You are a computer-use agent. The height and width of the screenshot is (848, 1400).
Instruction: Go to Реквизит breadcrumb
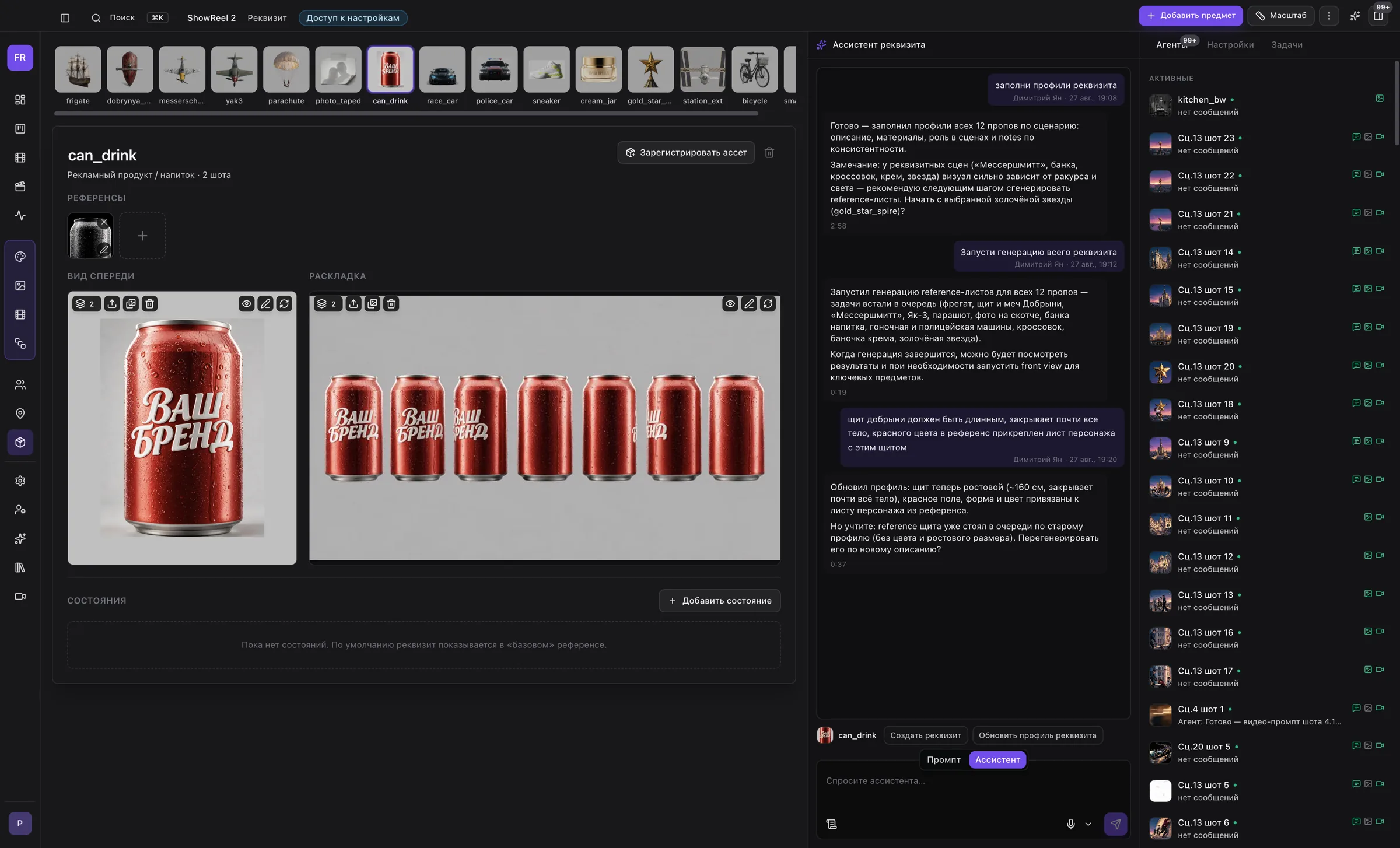tap(267, 18)
